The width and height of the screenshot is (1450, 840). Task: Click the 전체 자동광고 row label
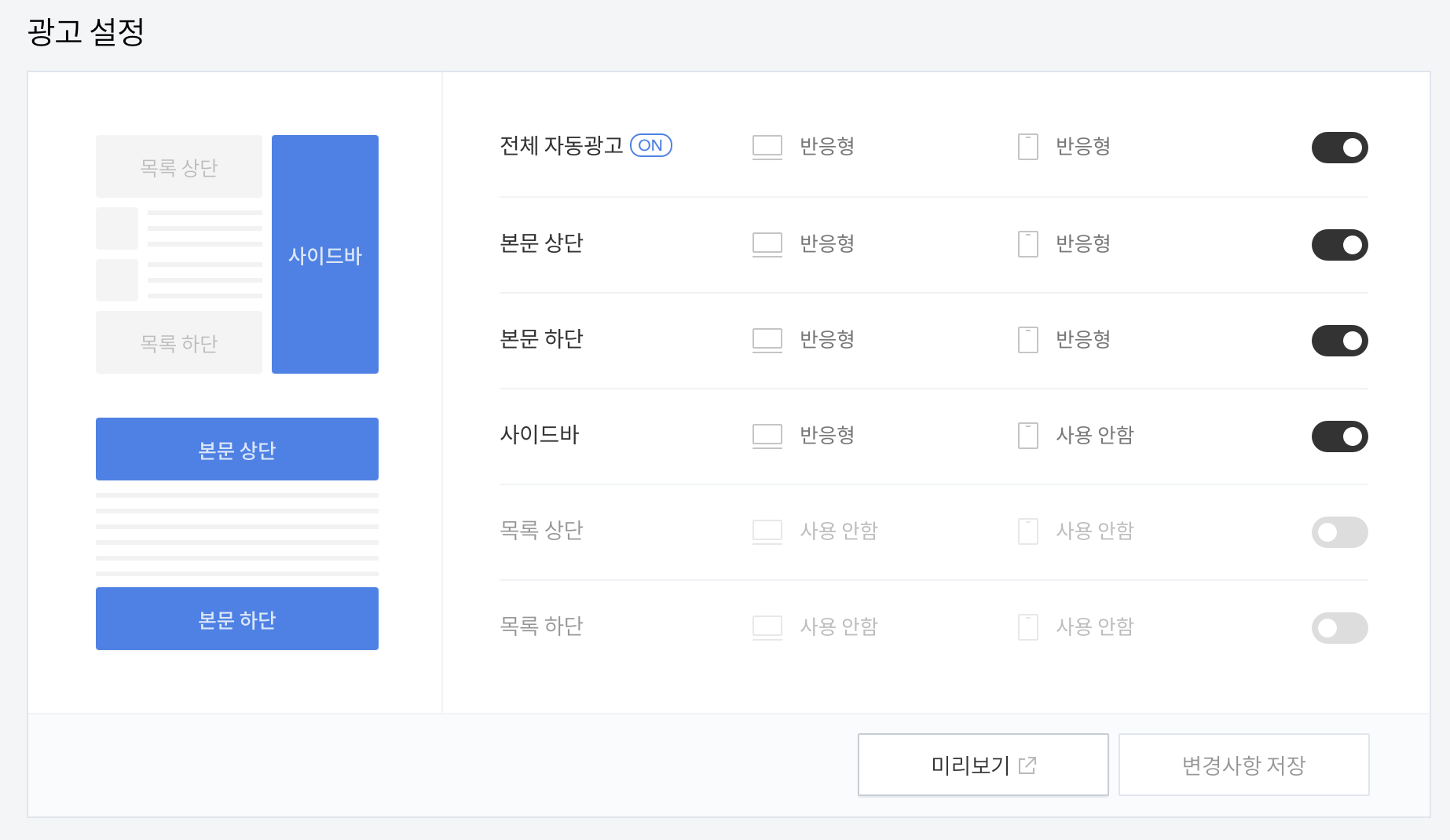click(562, 146)
